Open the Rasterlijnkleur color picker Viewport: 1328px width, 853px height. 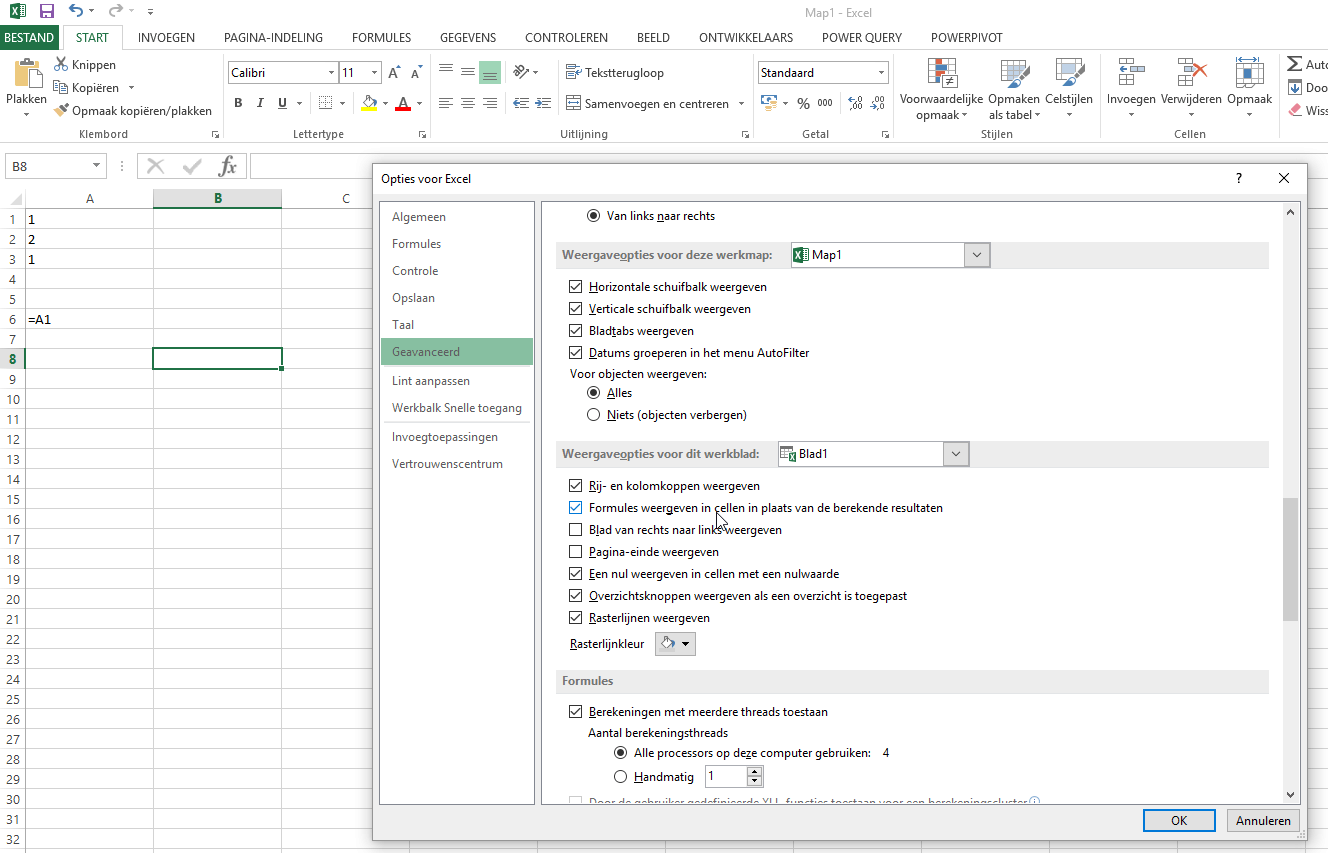[675, 644]
